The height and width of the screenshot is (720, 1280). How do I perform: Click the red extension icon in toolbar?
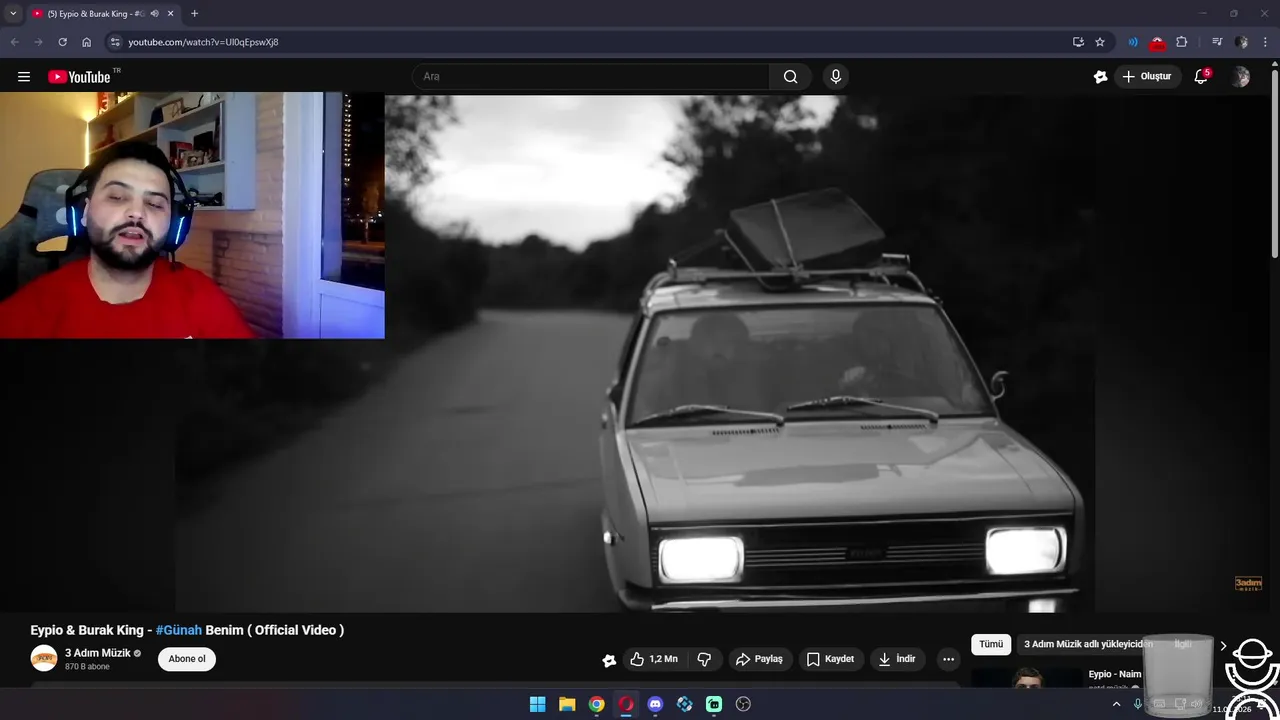1157,42
